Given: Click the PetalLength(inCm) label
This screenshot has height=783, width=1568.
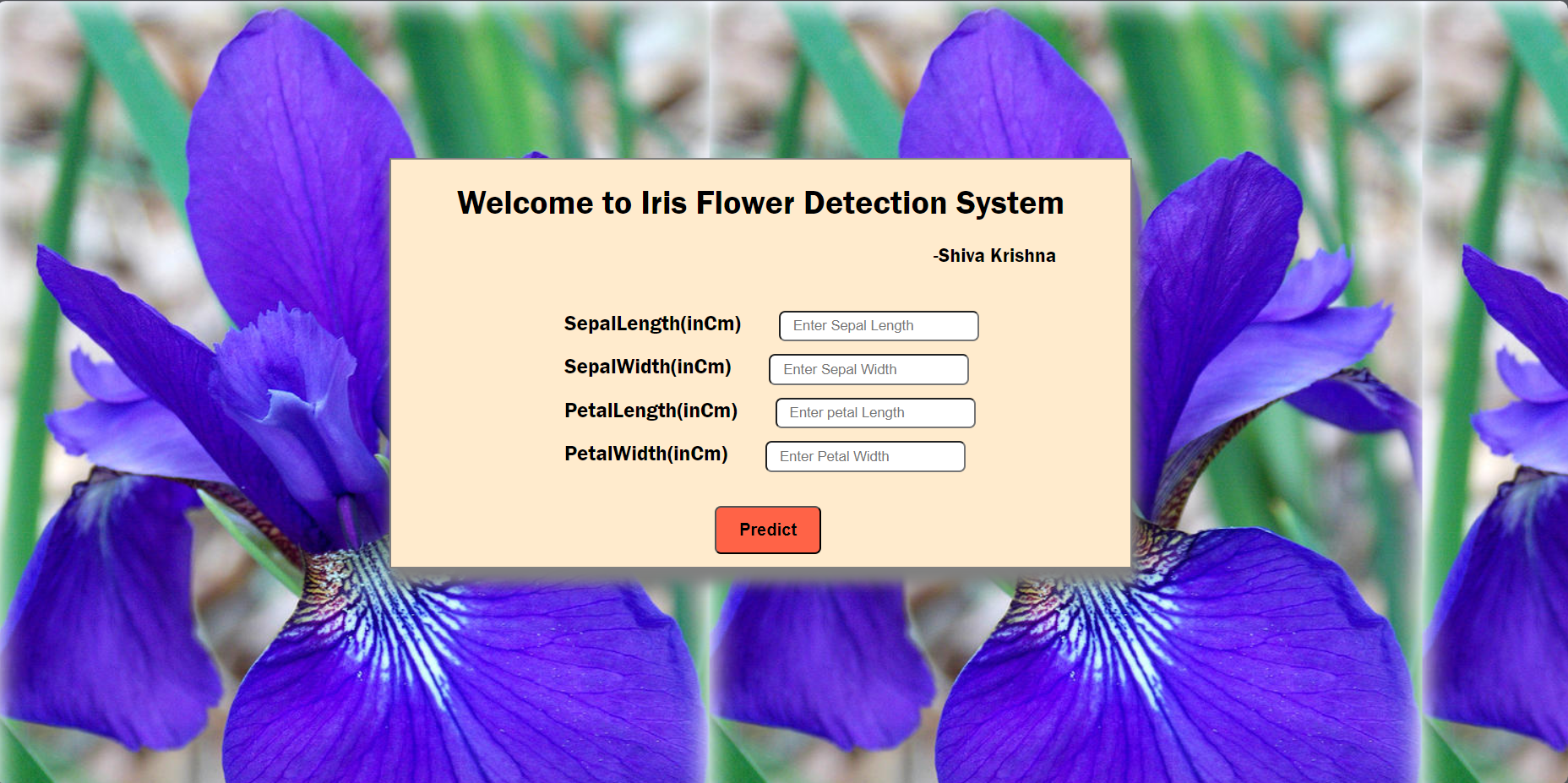Looking at the screenshot, I should click(651, 411).
